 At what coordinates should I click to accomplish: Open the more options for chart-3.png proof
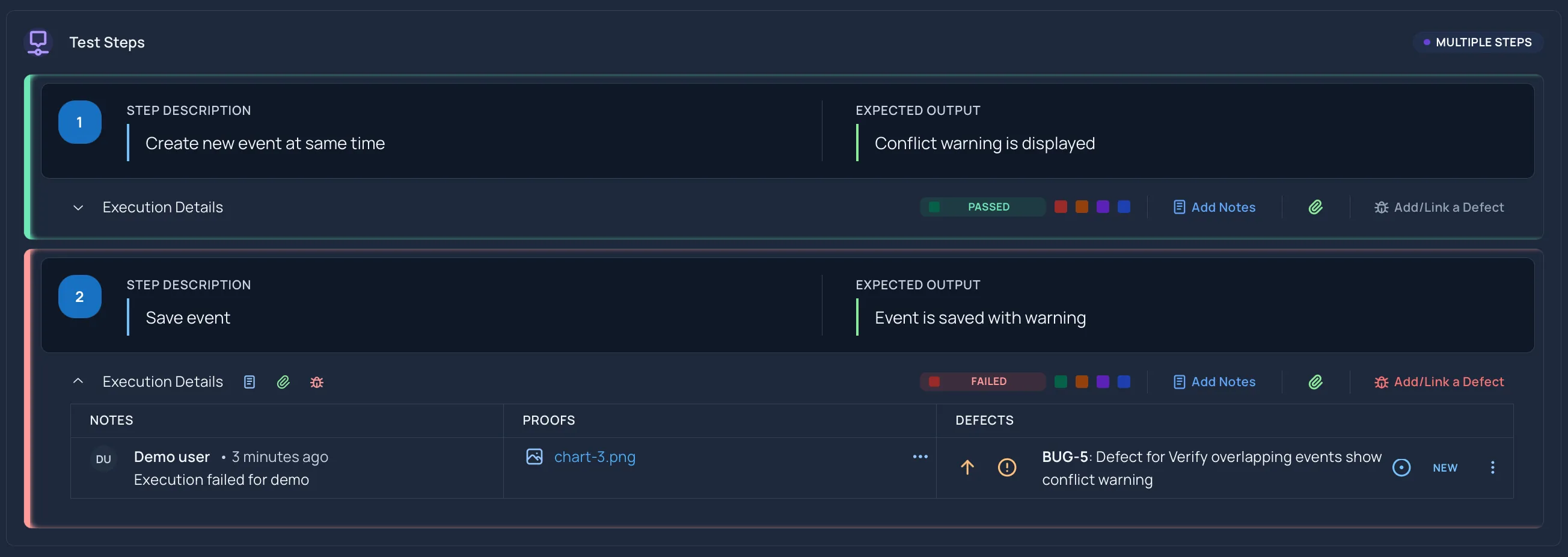click(x=920, y=457)
